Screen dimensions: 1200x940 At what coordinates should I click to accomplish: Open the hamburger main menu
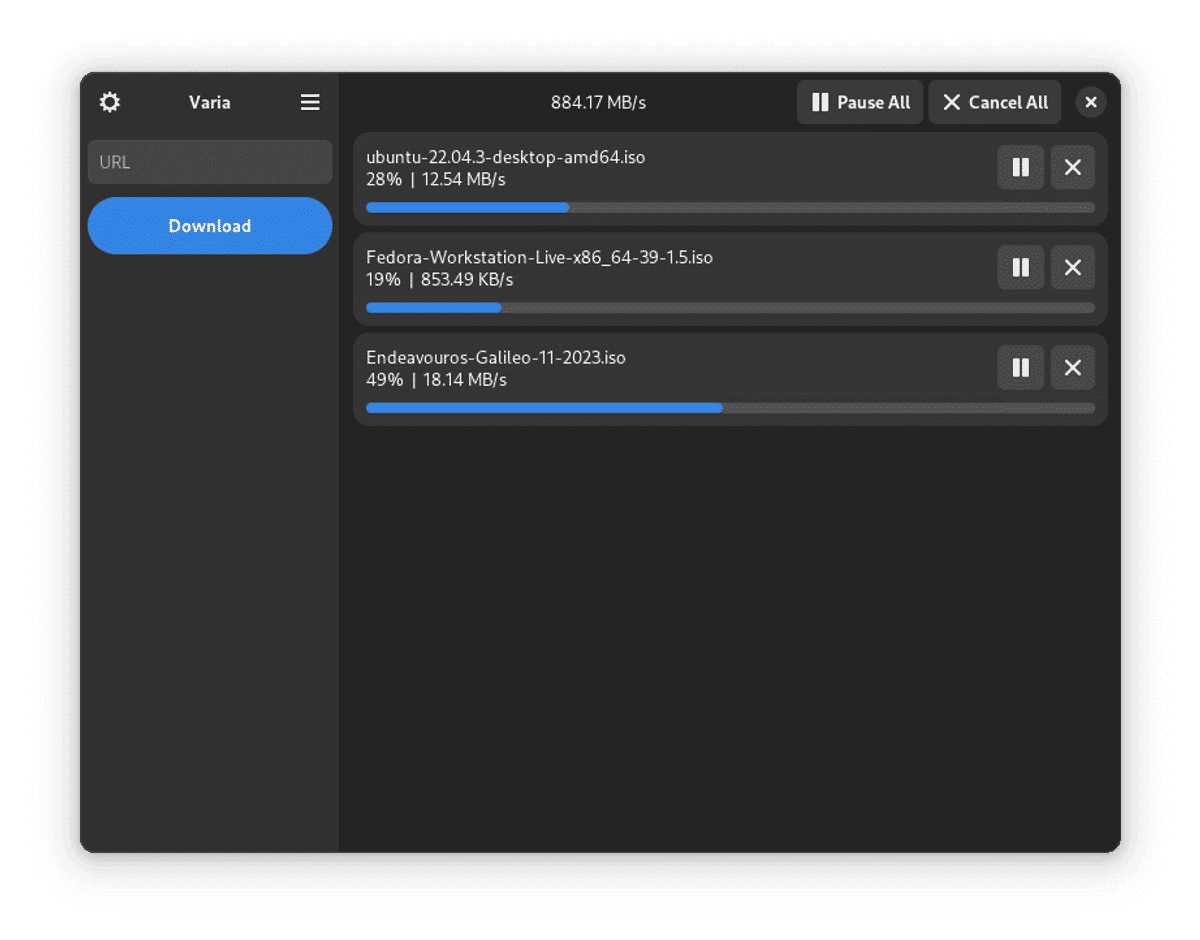tap(310, 102)
